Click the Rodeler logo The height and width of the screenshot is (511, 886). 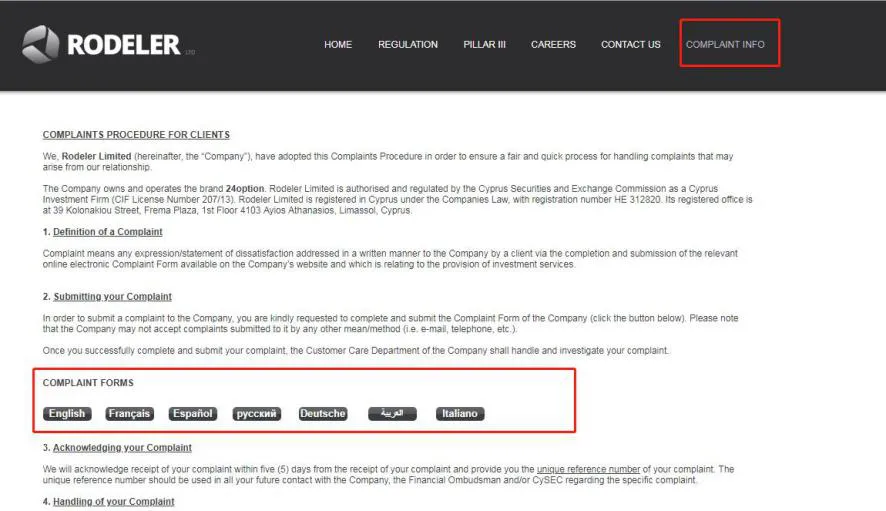click(x=108, y=44)
